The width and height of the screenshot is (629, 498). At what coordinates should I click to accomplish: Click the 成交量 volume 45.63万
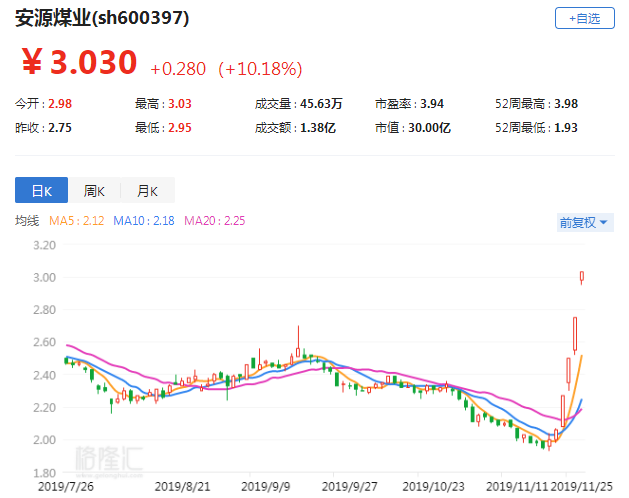click(x=321, y=104)
